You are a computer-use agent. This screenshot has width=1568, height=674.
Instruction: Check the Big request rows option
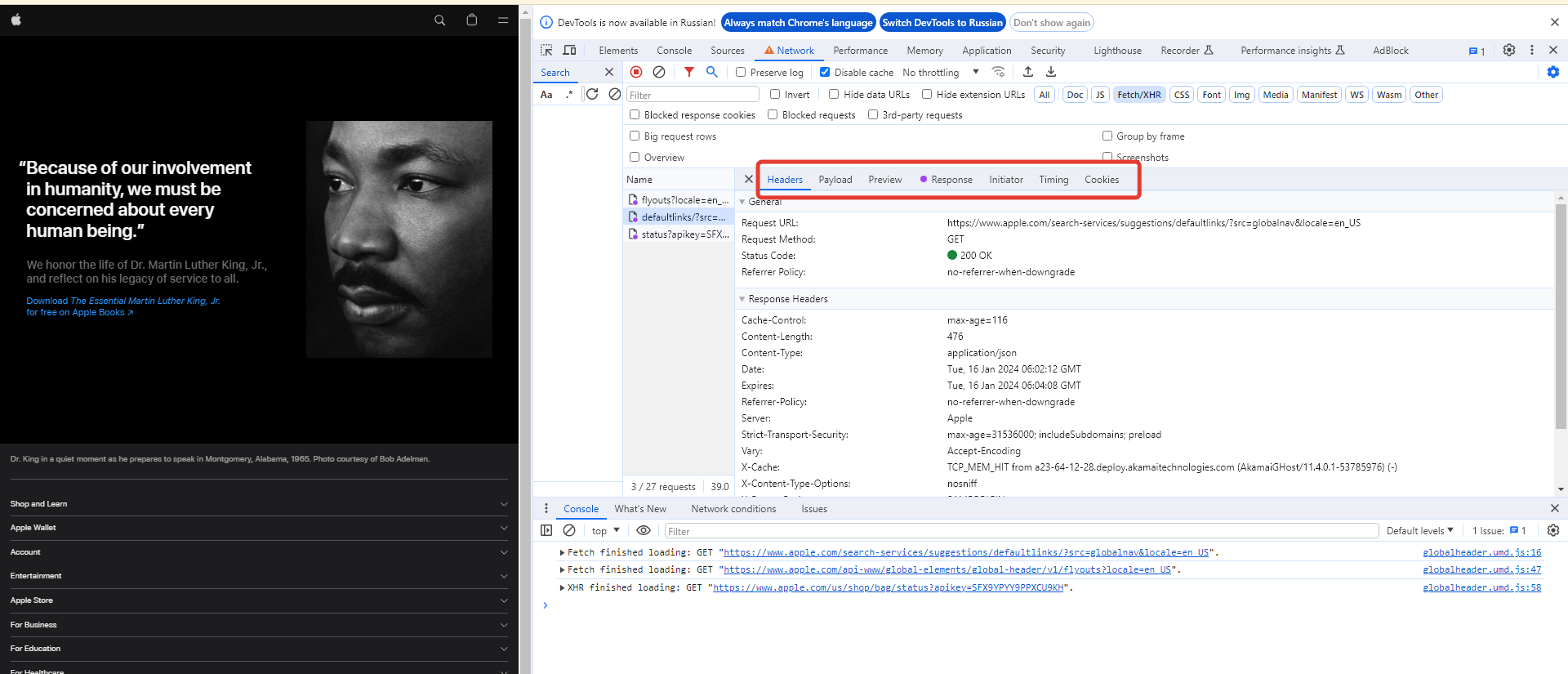tap(635, 136)
